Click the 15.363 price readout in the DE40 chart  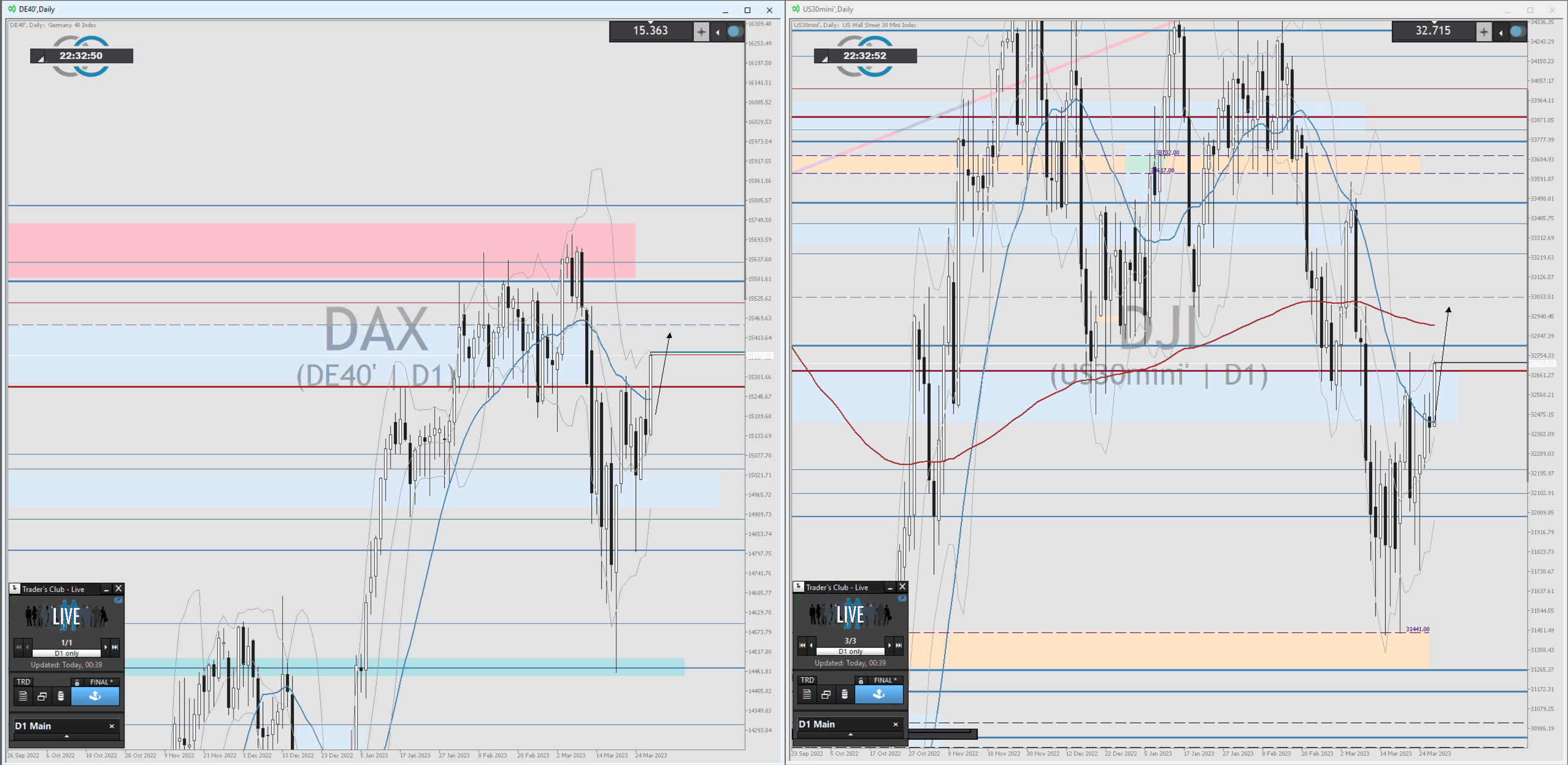[650, 31]
